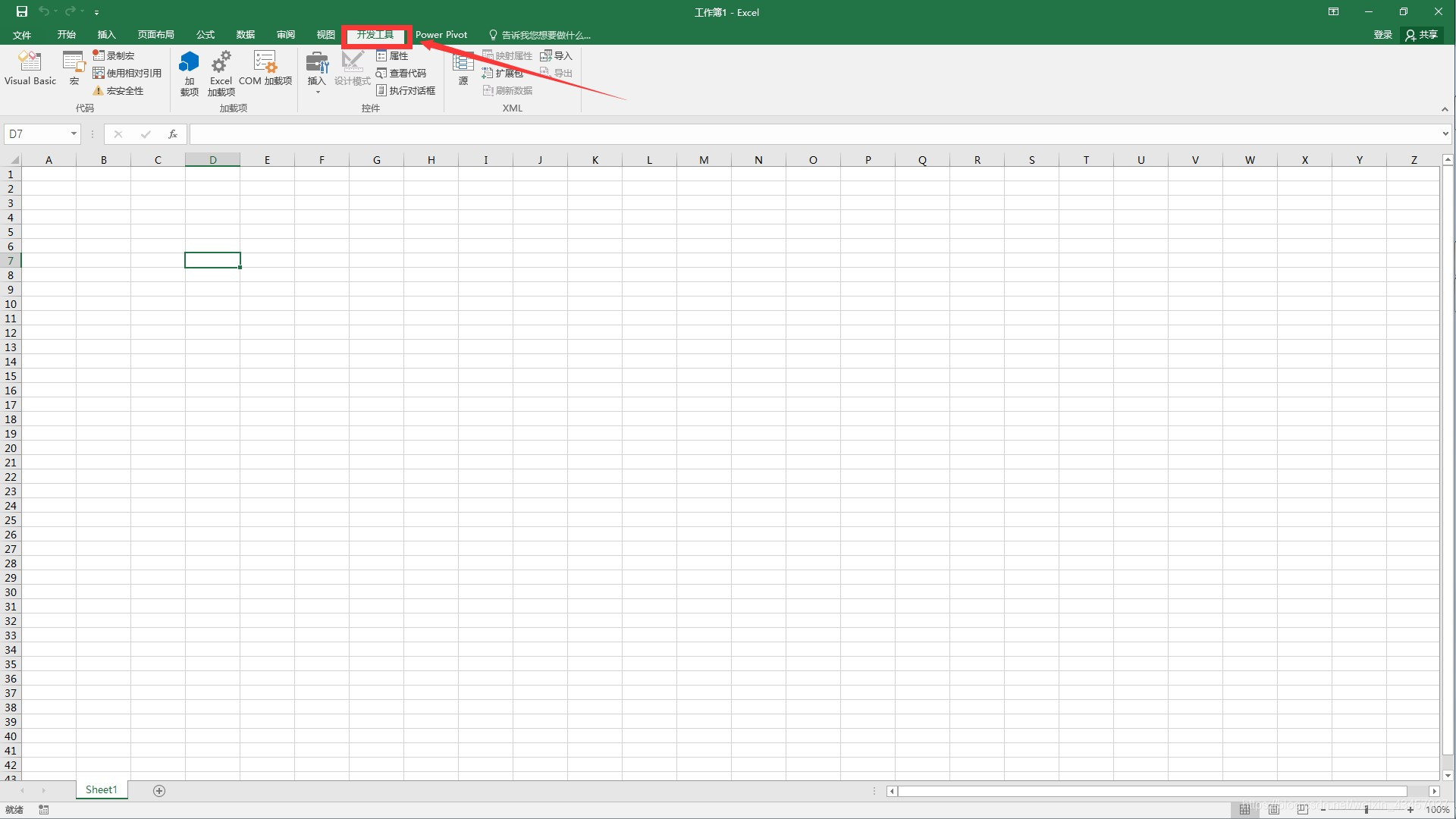
Task: Click the zoom slider in status bar
Action: (x=1366, y=809)
